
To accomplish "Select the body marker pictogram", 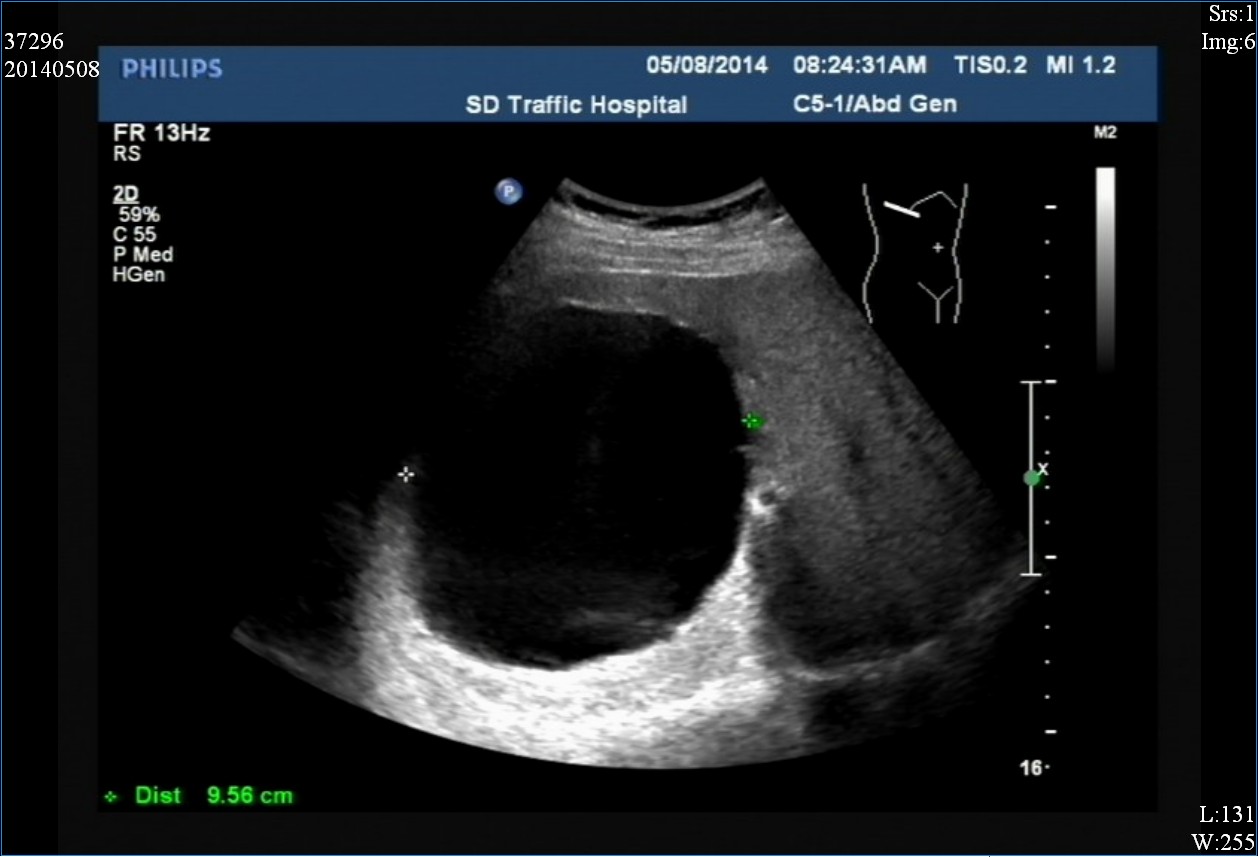I will click(x=916, y=253).
